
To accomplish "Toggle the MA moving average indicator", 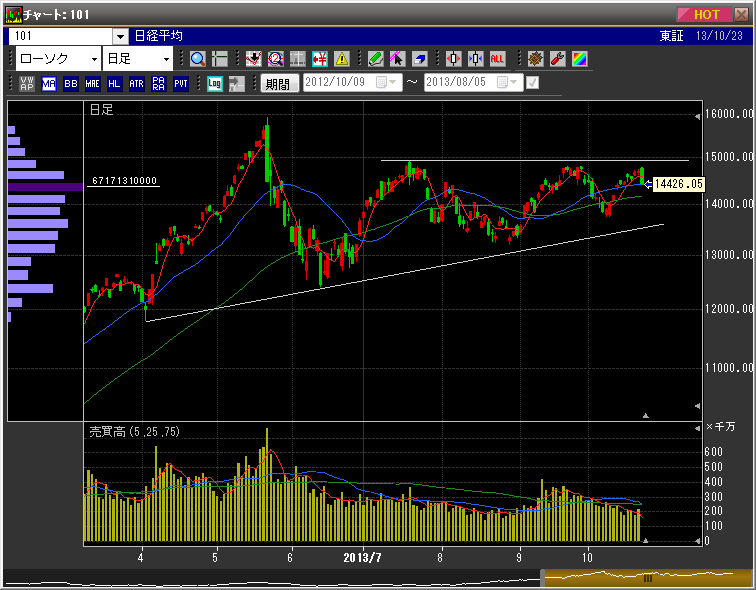I will [x=49, y=84].
